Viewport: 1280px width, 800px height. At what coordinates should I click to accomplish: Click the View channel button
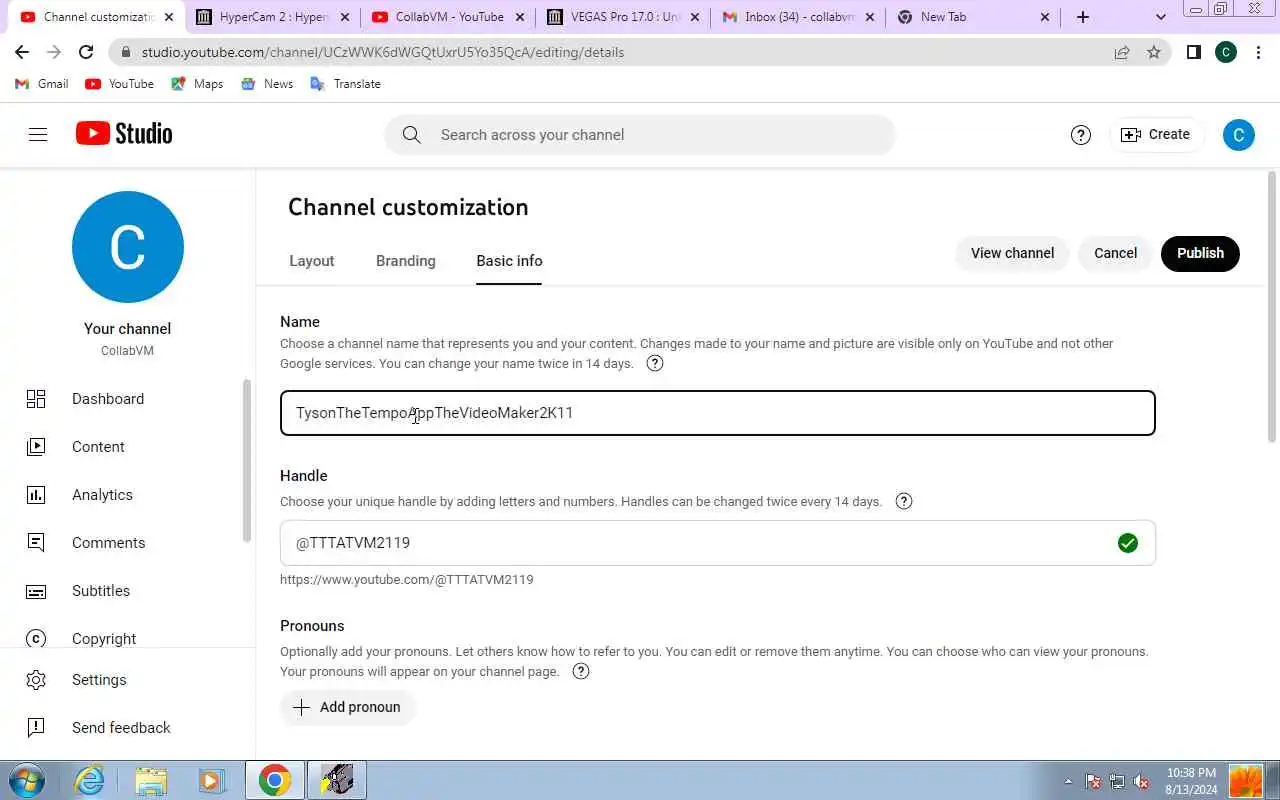[x=1012, y=253]
